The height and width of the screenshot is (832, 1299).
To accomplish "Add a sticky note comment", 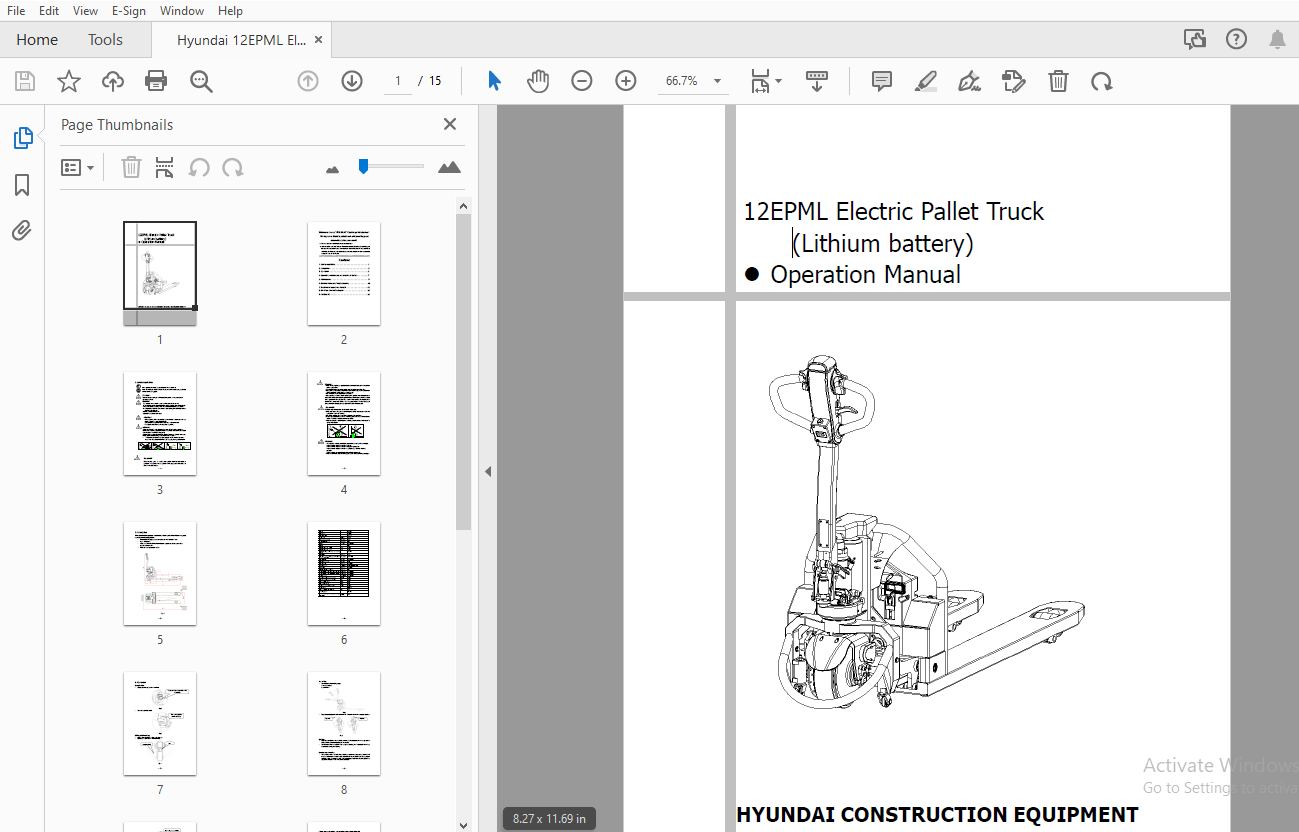I will [x=882, y=81].
